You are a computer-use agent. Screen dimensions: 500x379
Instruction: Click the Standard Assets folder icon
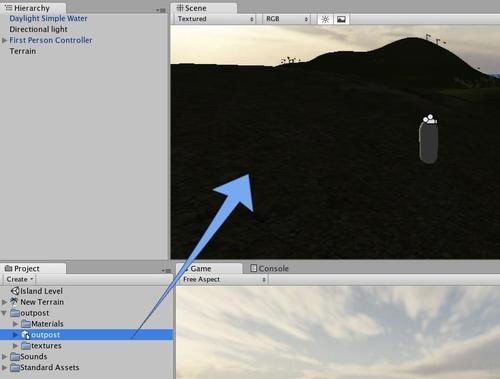(x=15, y=368)
